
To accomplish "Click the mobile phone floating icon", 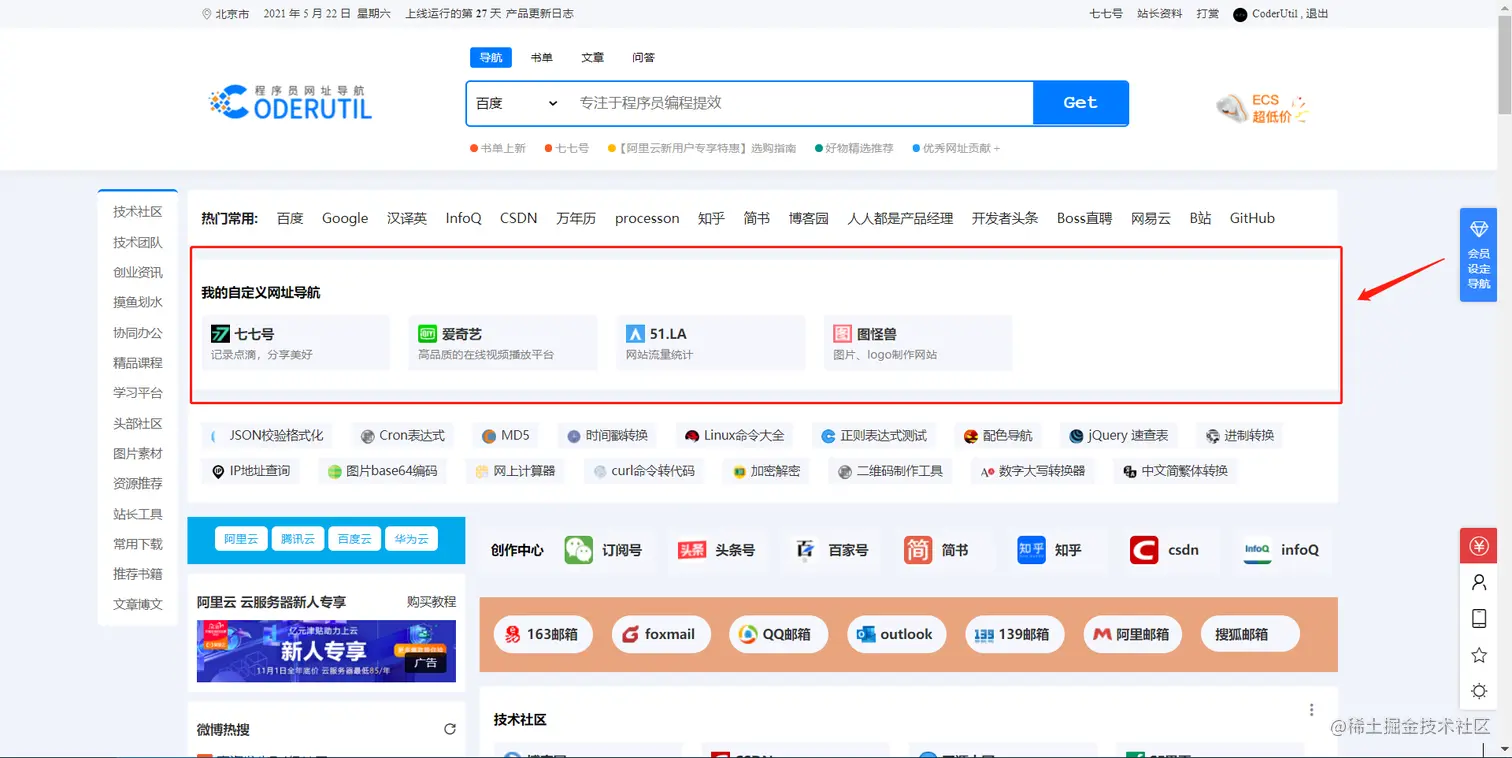I will tap(1479, 618).
